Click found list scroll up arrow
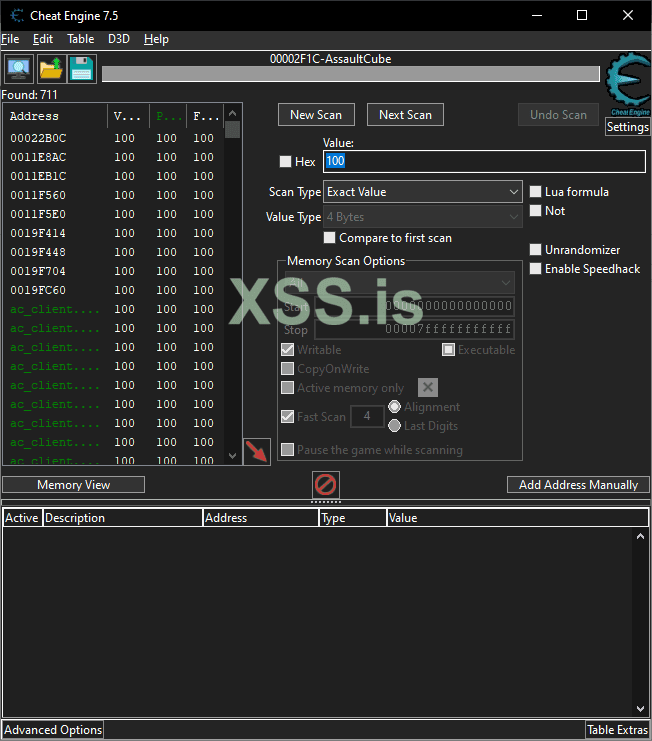The image size is (652, 741). (232, 113)
